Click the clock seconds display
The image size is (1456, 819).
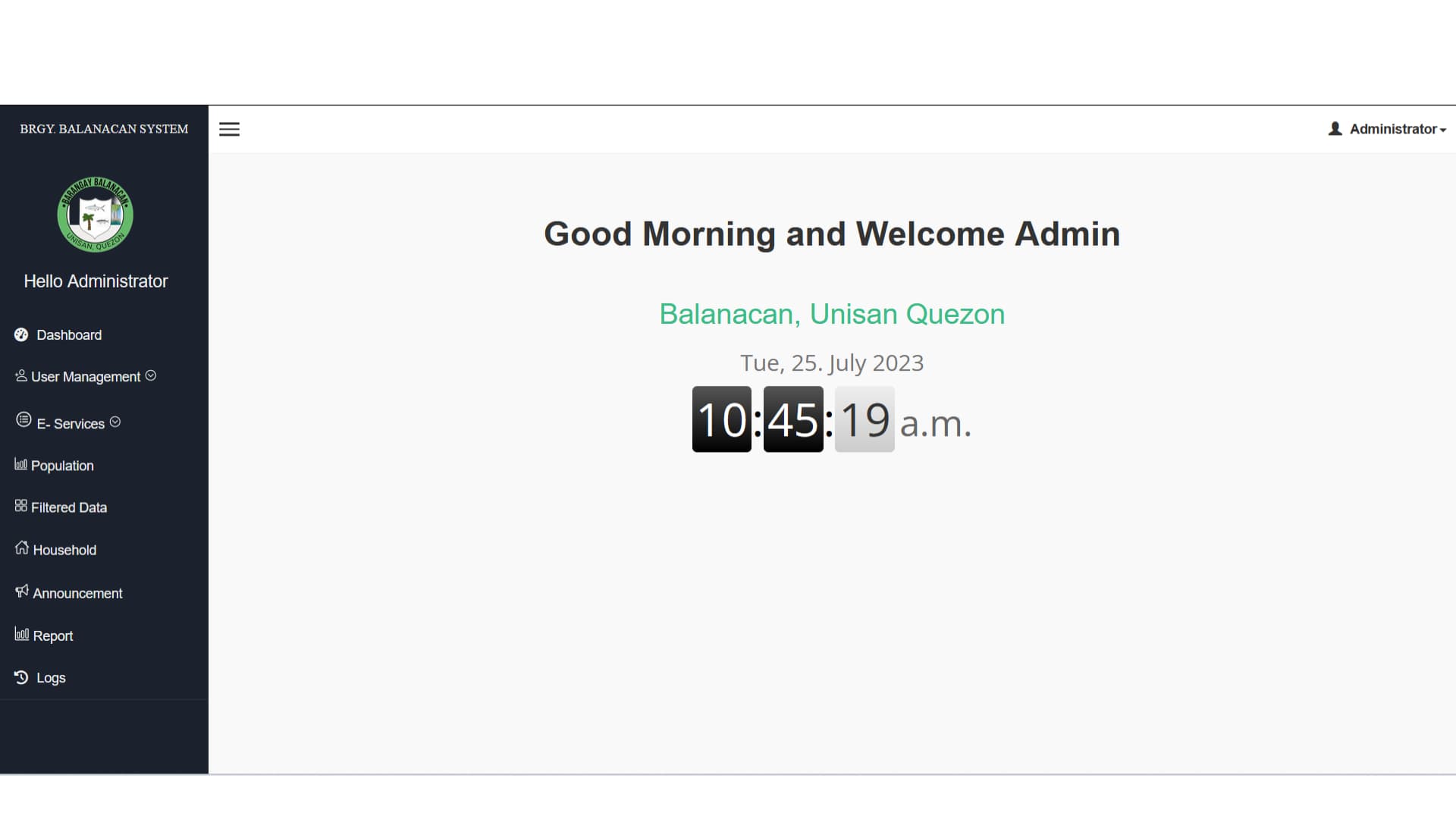coord(864,419)
